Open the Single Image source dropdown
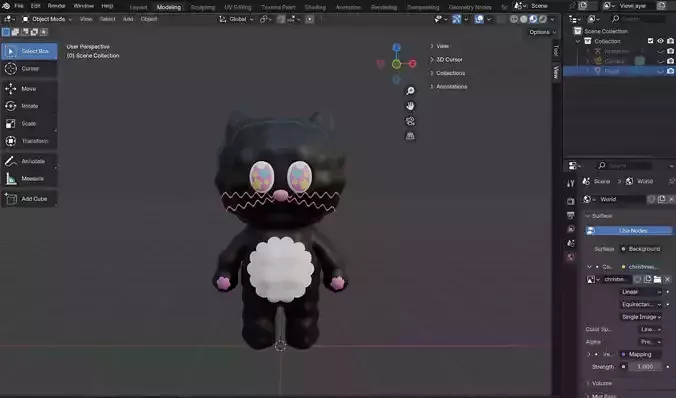 641,317
